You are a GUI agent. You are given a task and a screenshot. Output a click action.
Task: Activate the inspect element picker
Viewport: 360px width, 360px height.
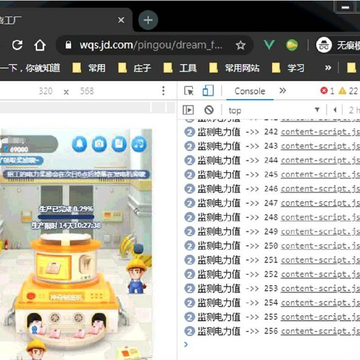pos(189,91)
